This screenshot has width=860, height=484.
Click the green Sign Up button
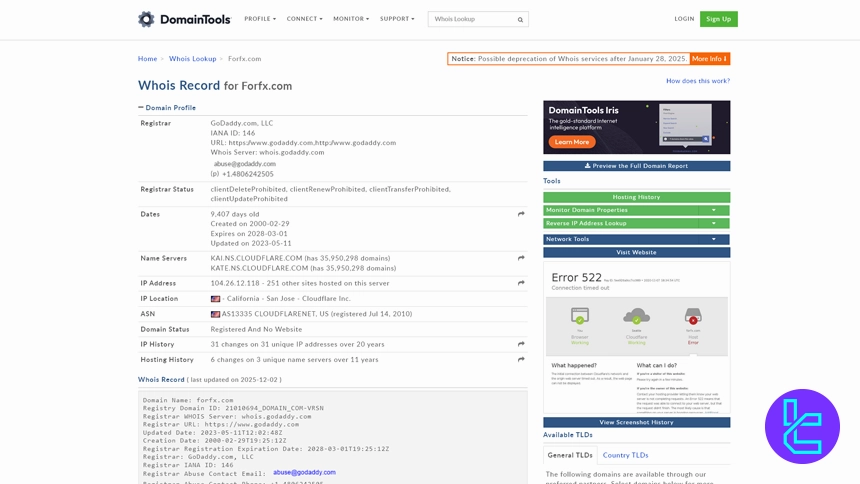pyautogui.click(x=718, y=19)
